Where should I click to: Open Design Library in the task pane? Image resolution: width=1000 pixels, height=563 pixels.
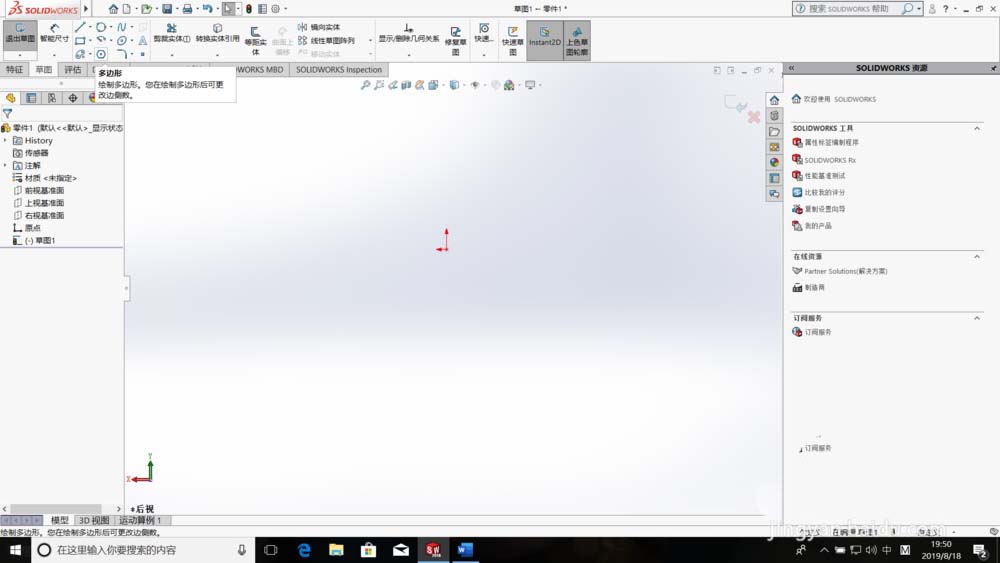point(774,115)
